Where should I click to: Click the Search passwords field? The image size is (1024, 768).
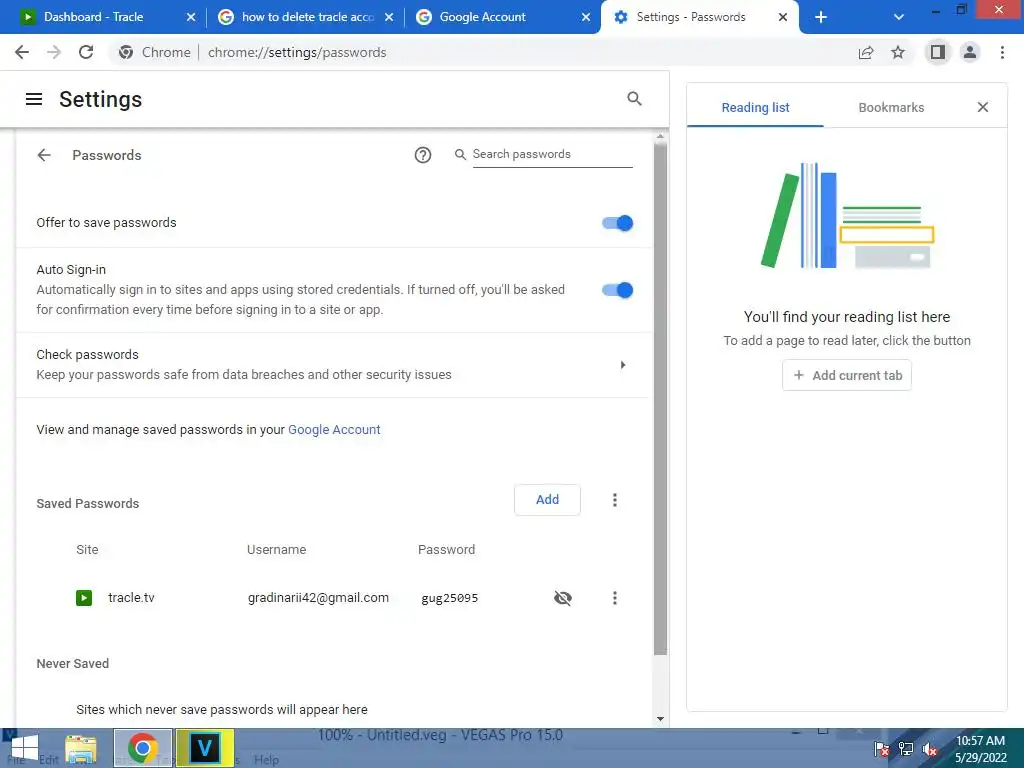click(x=552, y=154)
